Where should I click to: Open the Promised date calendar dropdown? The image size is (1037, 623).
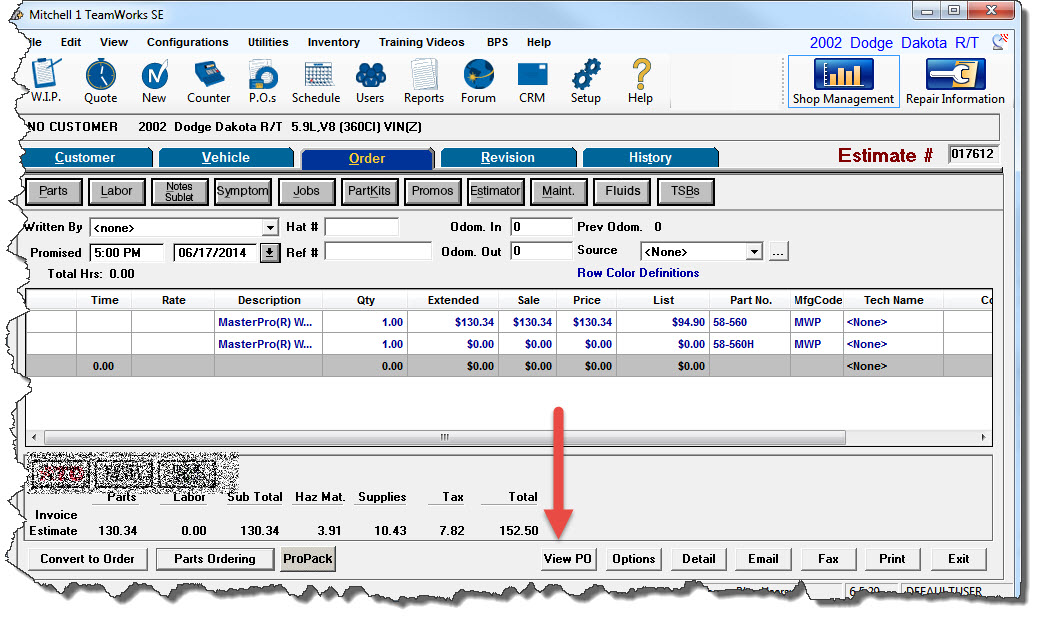point(269,253)
